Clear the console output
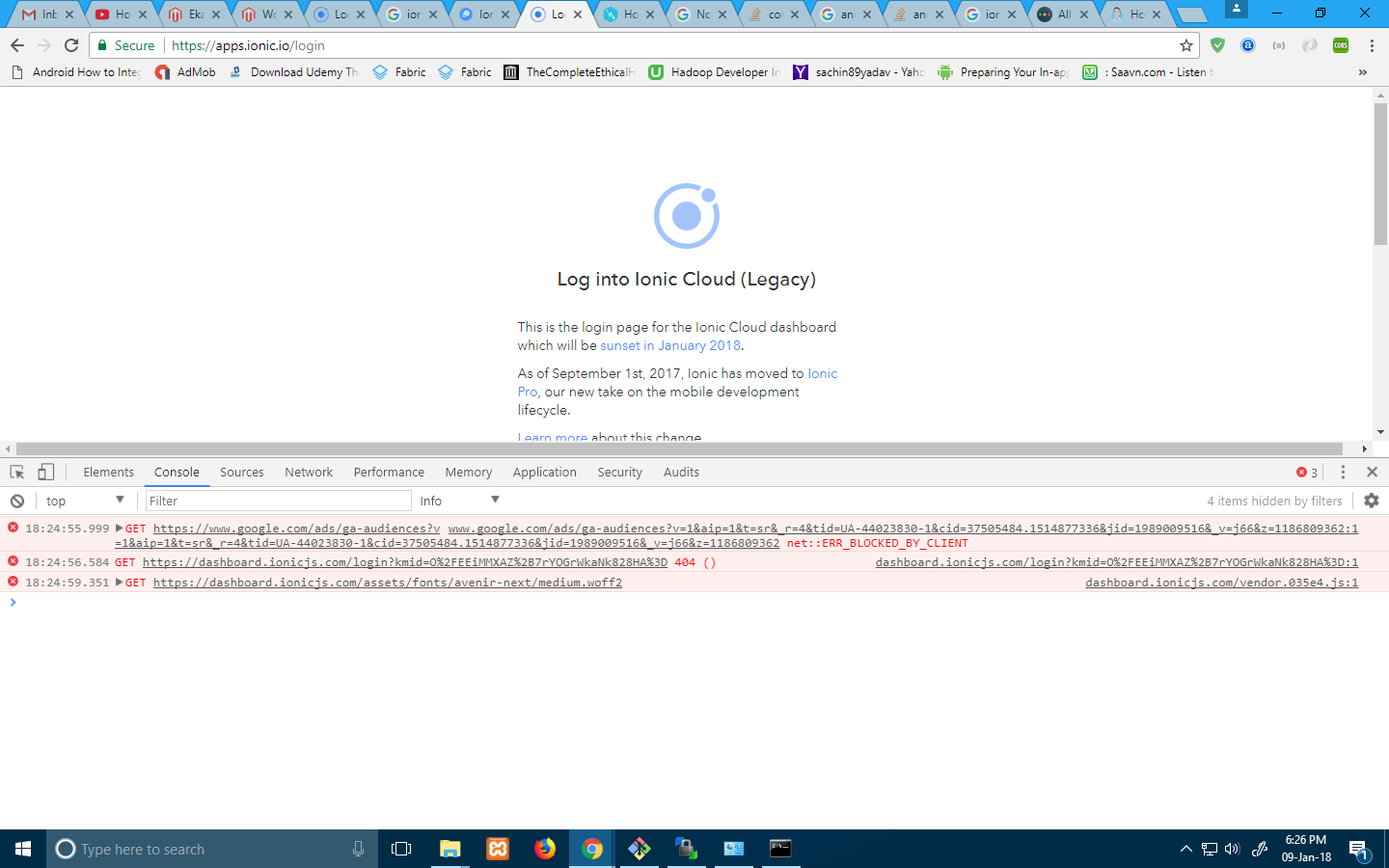Screen dimensions: 1389x868 coord(17,501)
